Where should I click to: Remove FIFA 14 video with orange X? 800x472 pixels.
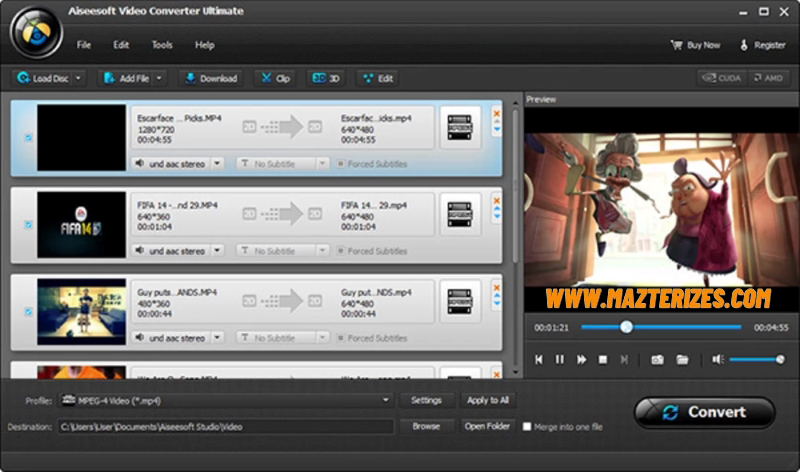(496, 201)
